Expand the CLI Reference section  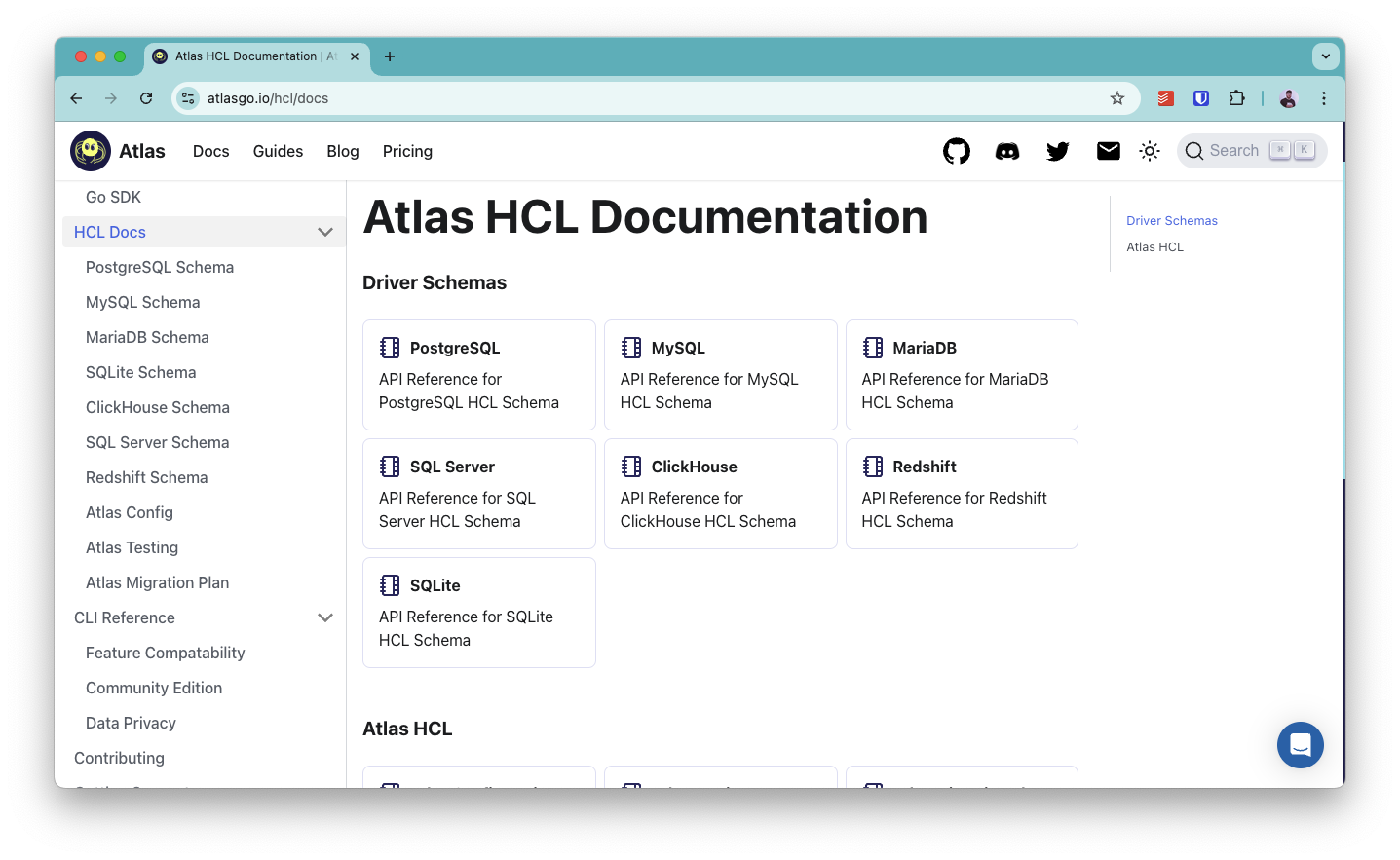(x=325, y=617)
